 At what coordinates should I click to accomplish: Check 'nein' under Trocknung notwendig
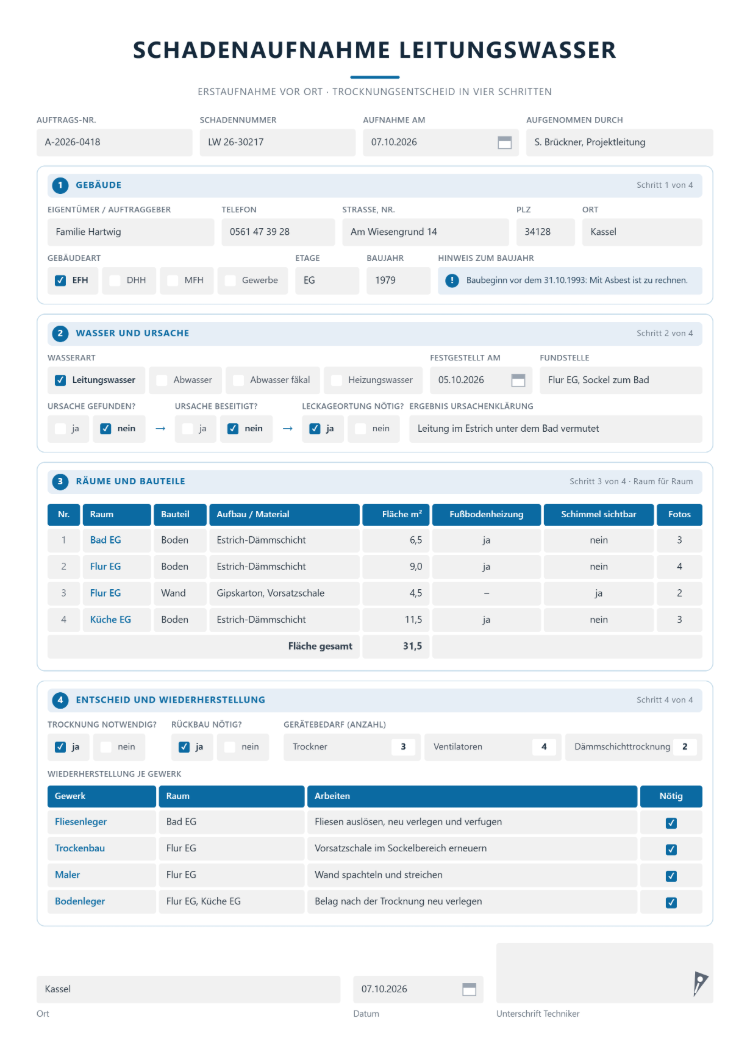pyautogui.click(x=106, y=747)
